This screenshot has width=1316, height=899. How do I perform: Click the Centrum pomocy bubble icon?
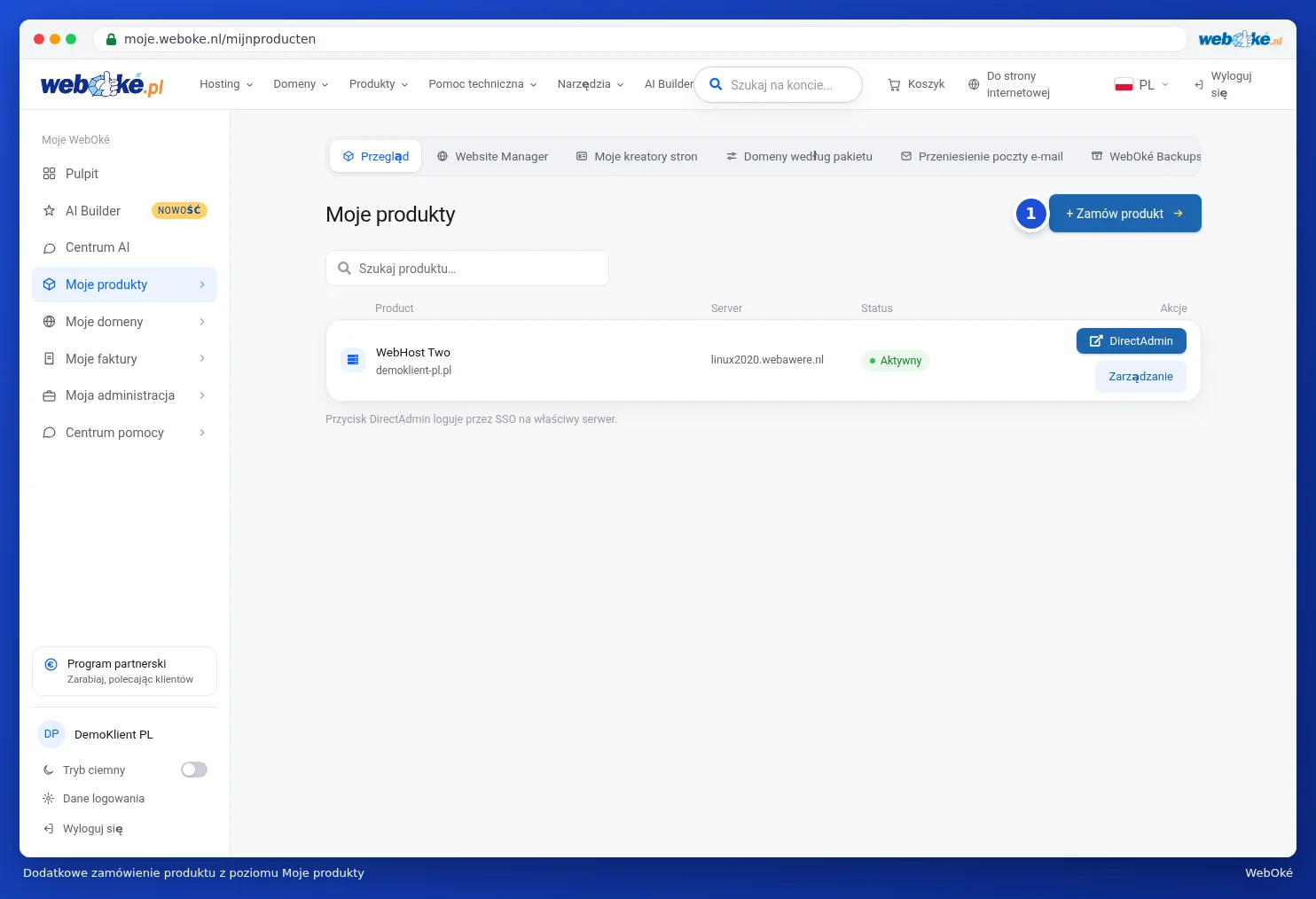[x=49, y=433]
